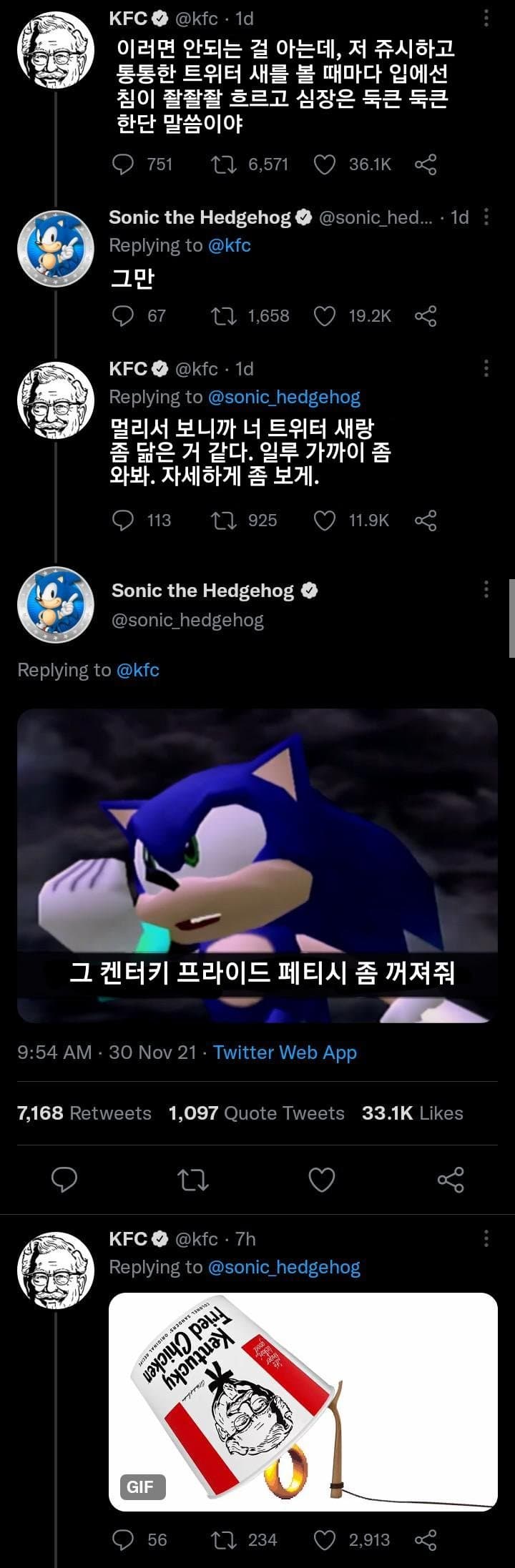515x1568 pixels.
Task: Reply to the main Sonic tweet
Action: (64, 1180)
